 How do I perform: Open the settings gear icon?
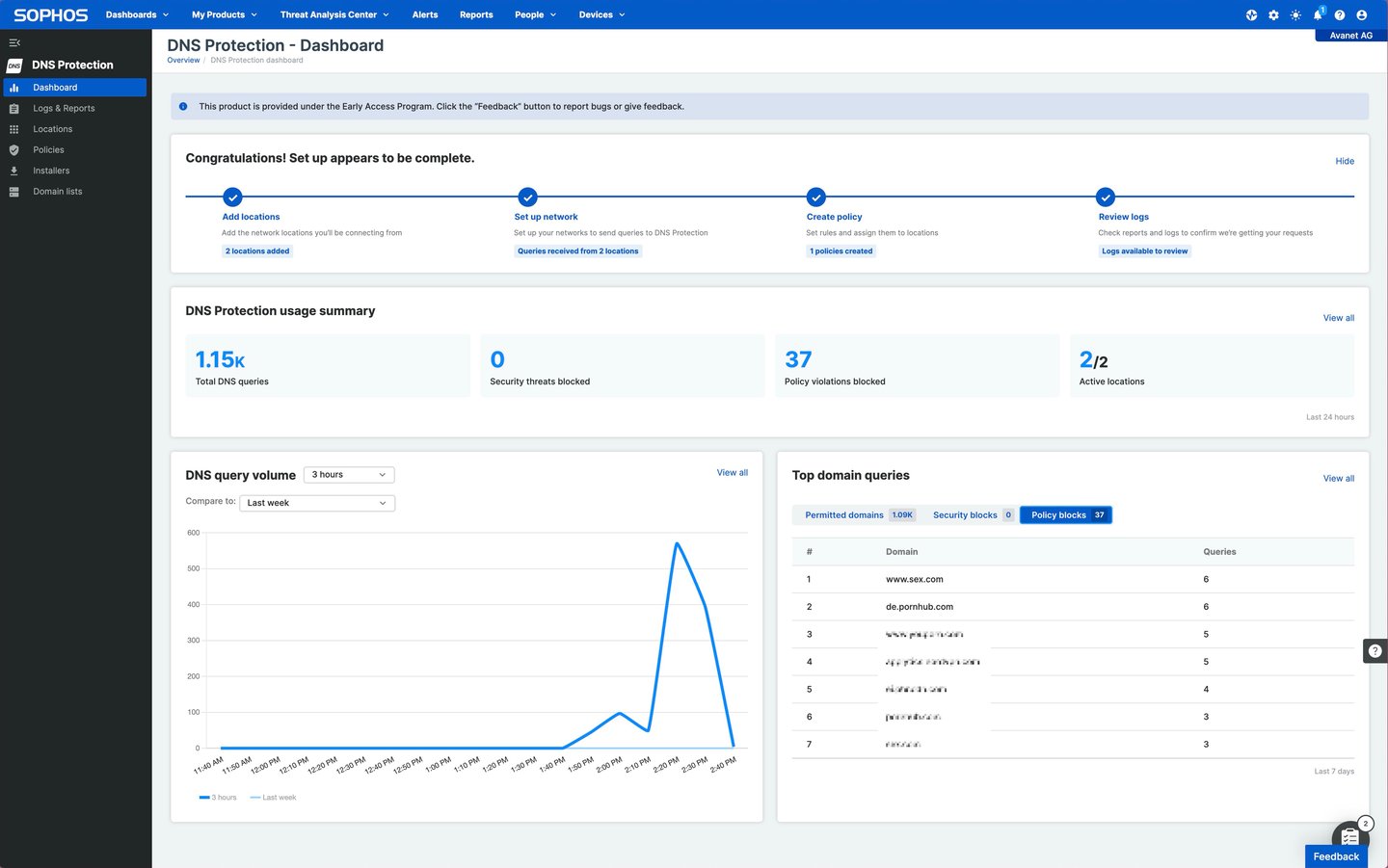1273,14
